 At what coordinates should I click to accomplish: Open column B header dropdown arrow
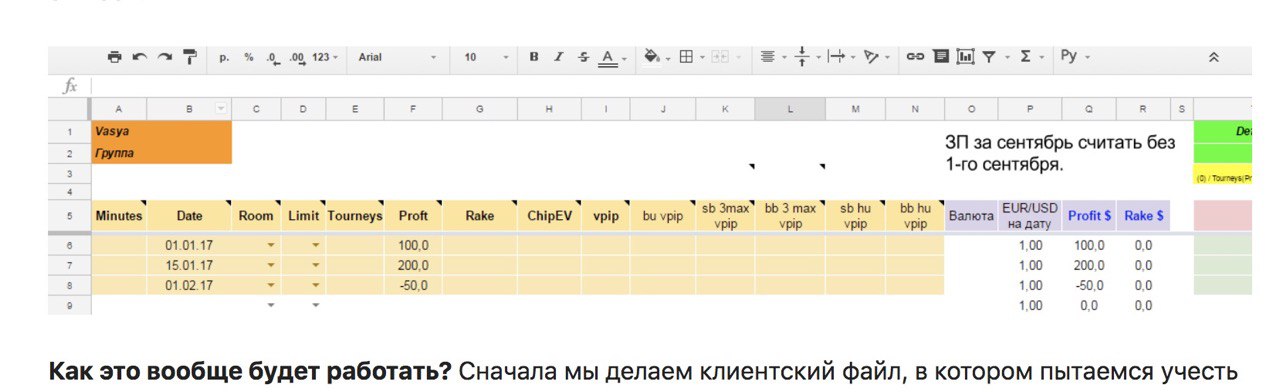coord(220,108)
